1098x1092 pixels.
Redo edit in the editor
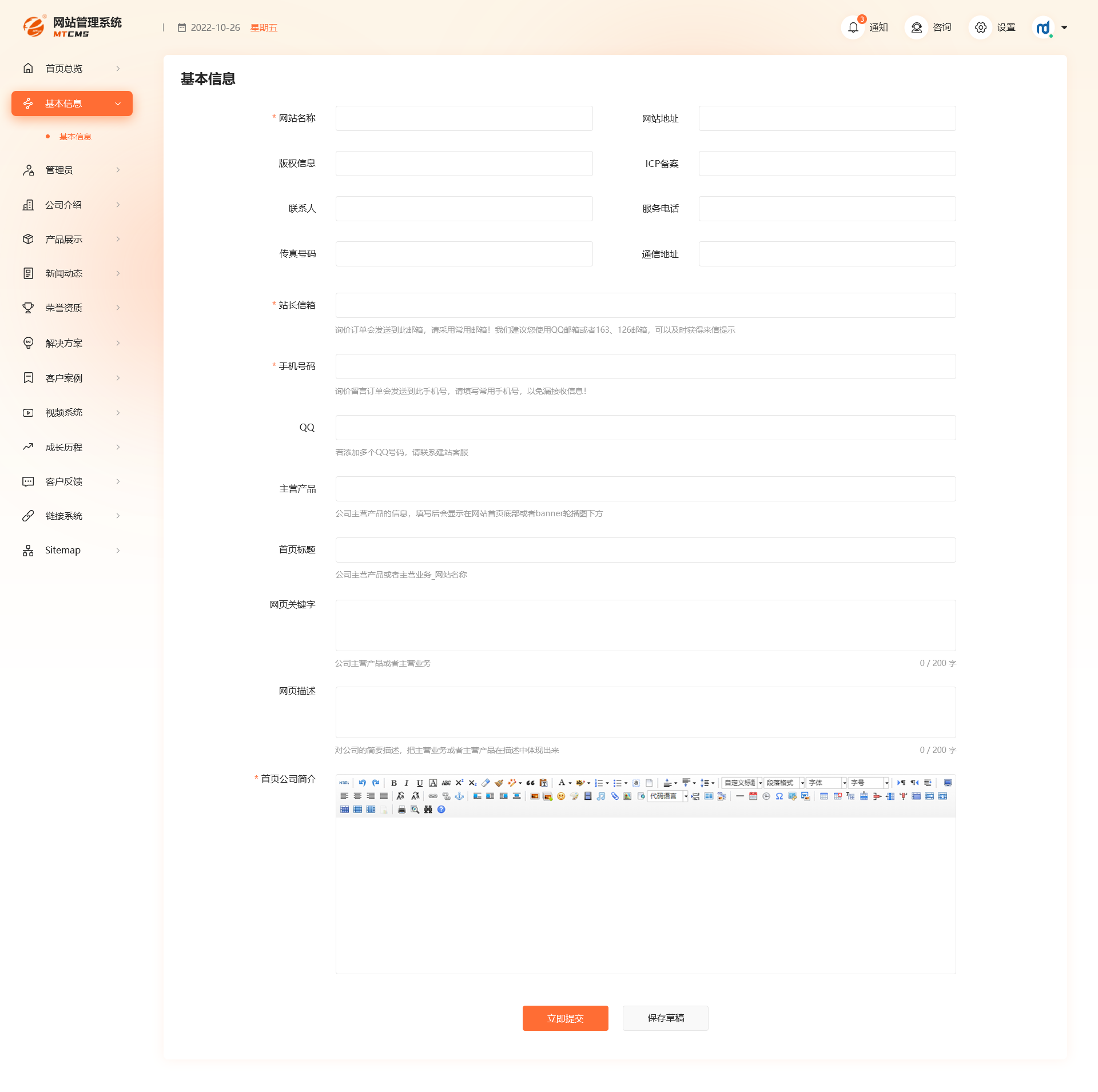click(x=375, y=783)
